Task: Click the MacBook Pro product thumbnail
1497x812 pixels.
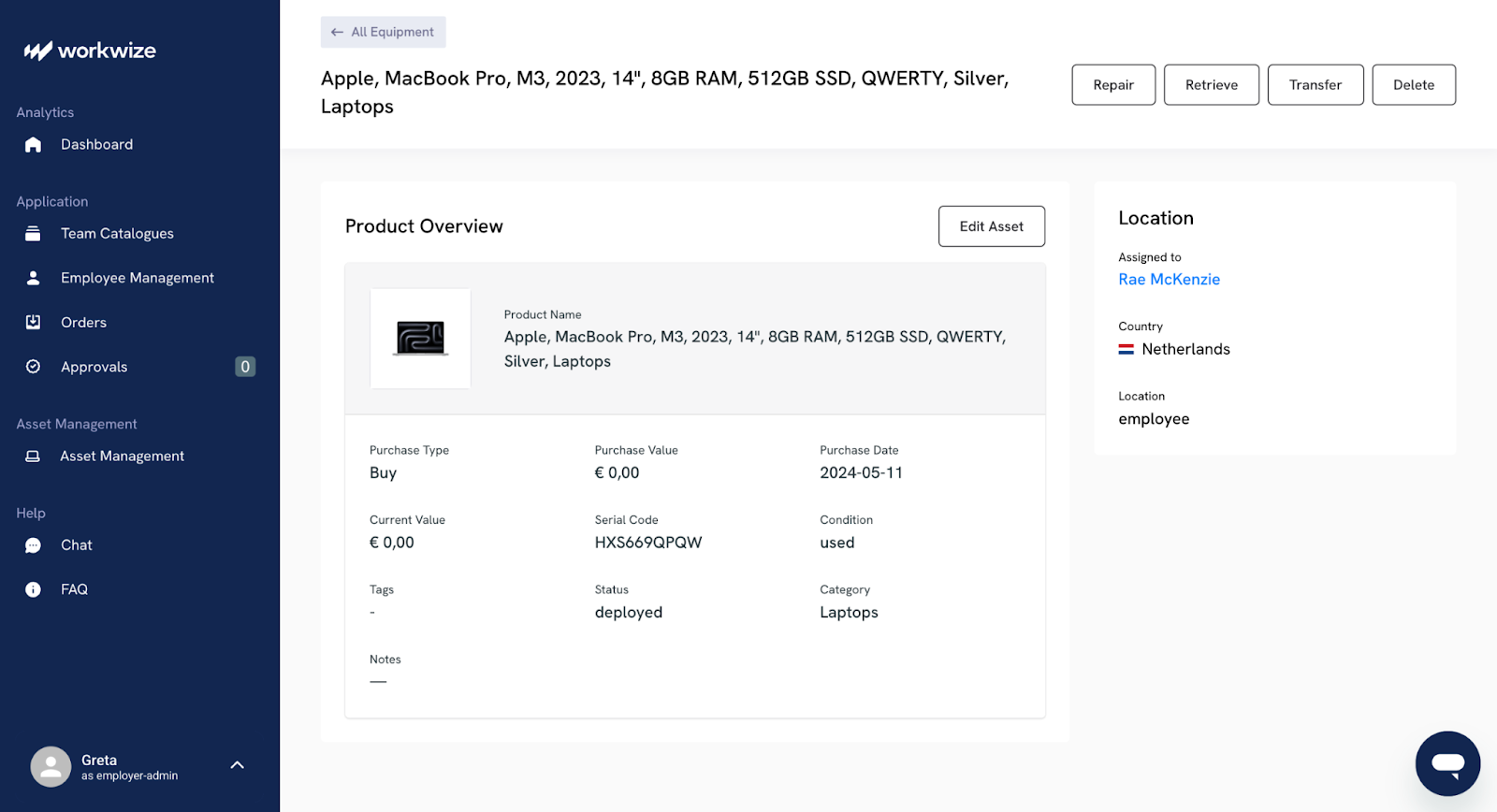Action: click(x=420, y=339)
